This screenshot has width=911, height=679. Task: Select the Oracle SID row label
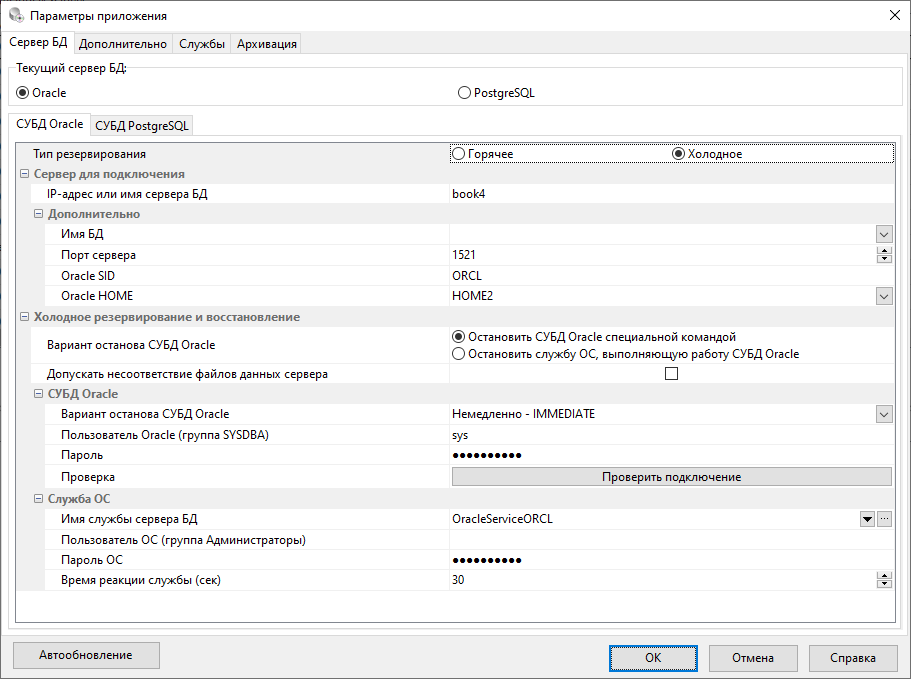[x=88, y=276]
